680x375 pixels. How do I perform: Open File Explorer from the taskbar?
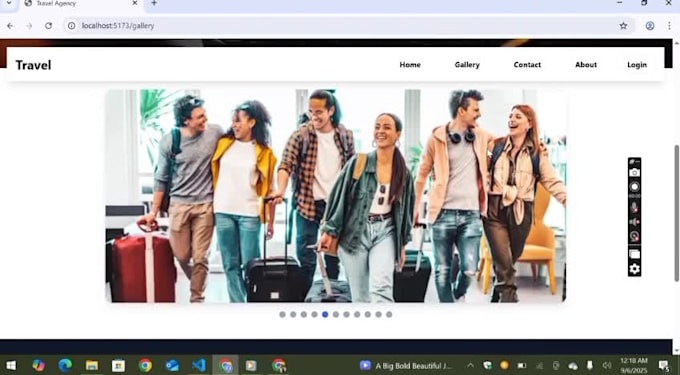(92, 365)
